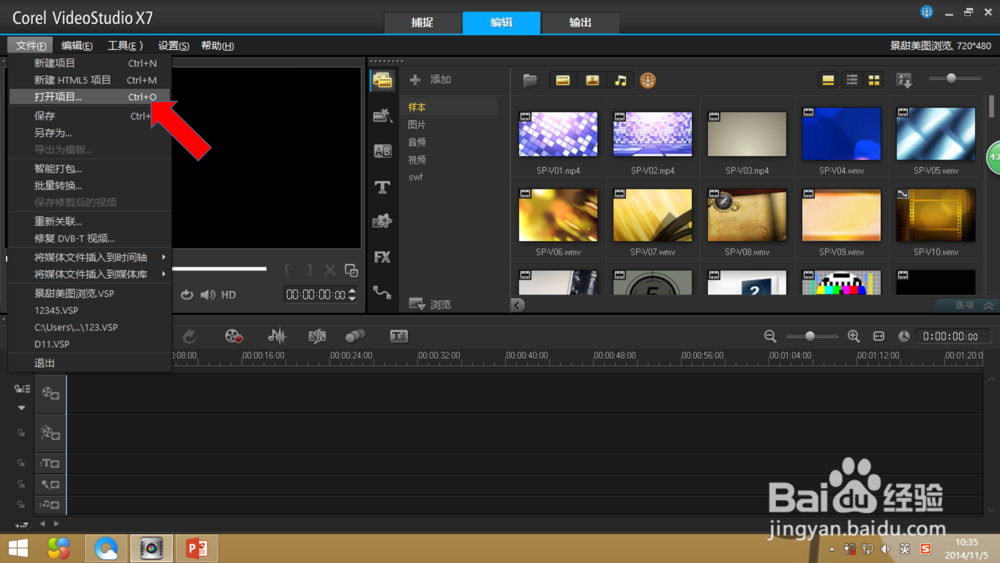
Task: Expand the track list dropdown arrow
Action: pos(22,407)
